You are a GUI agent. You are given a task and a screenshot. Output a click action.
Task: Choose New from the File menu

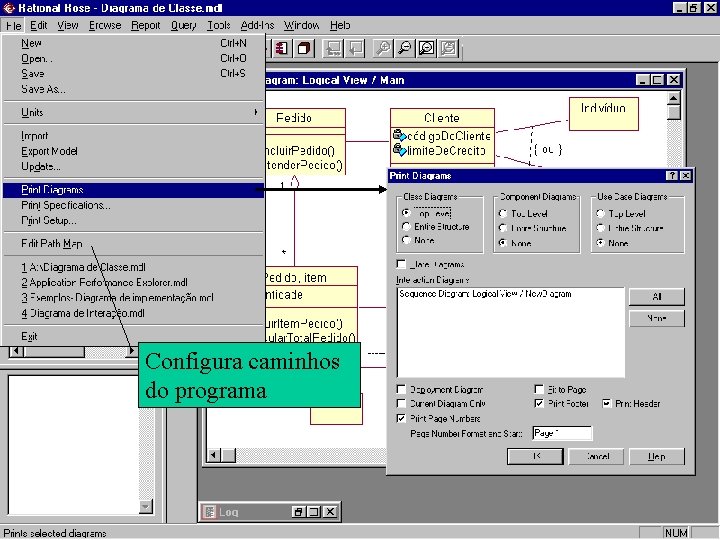[133, 43]
